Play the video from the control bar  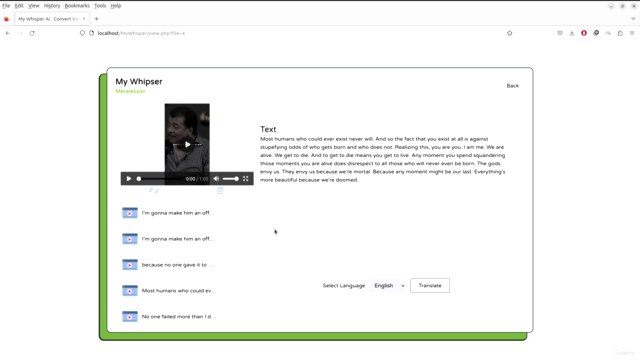129,179
